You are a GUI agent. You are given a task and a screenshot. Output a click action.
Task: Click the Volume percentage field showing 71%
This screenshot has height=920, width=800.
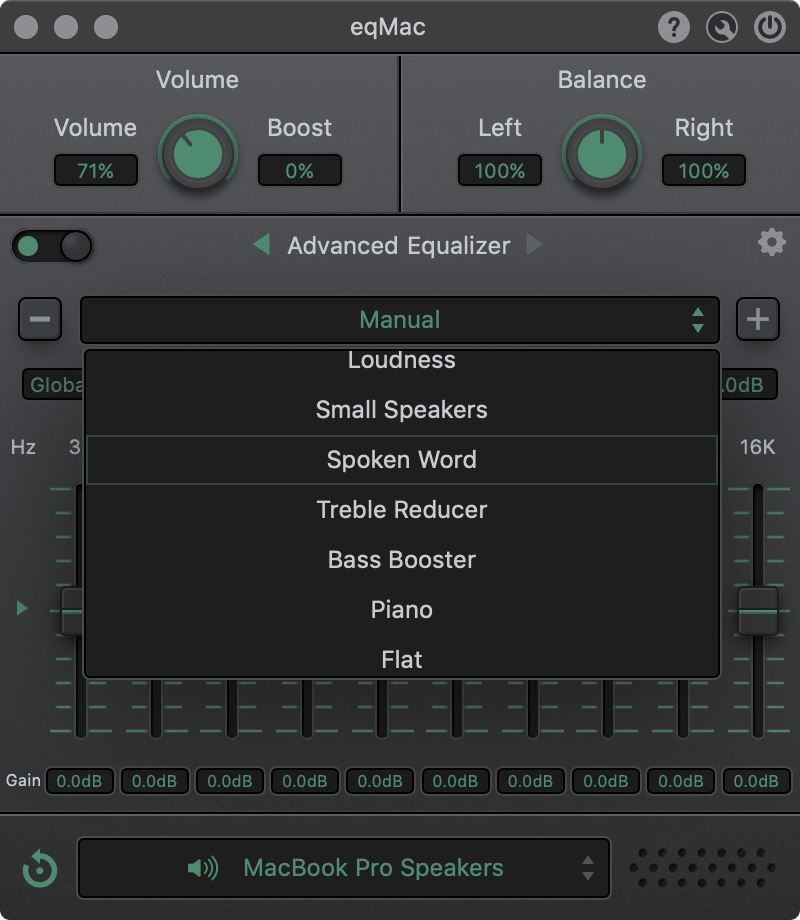(x=96, y=171)
